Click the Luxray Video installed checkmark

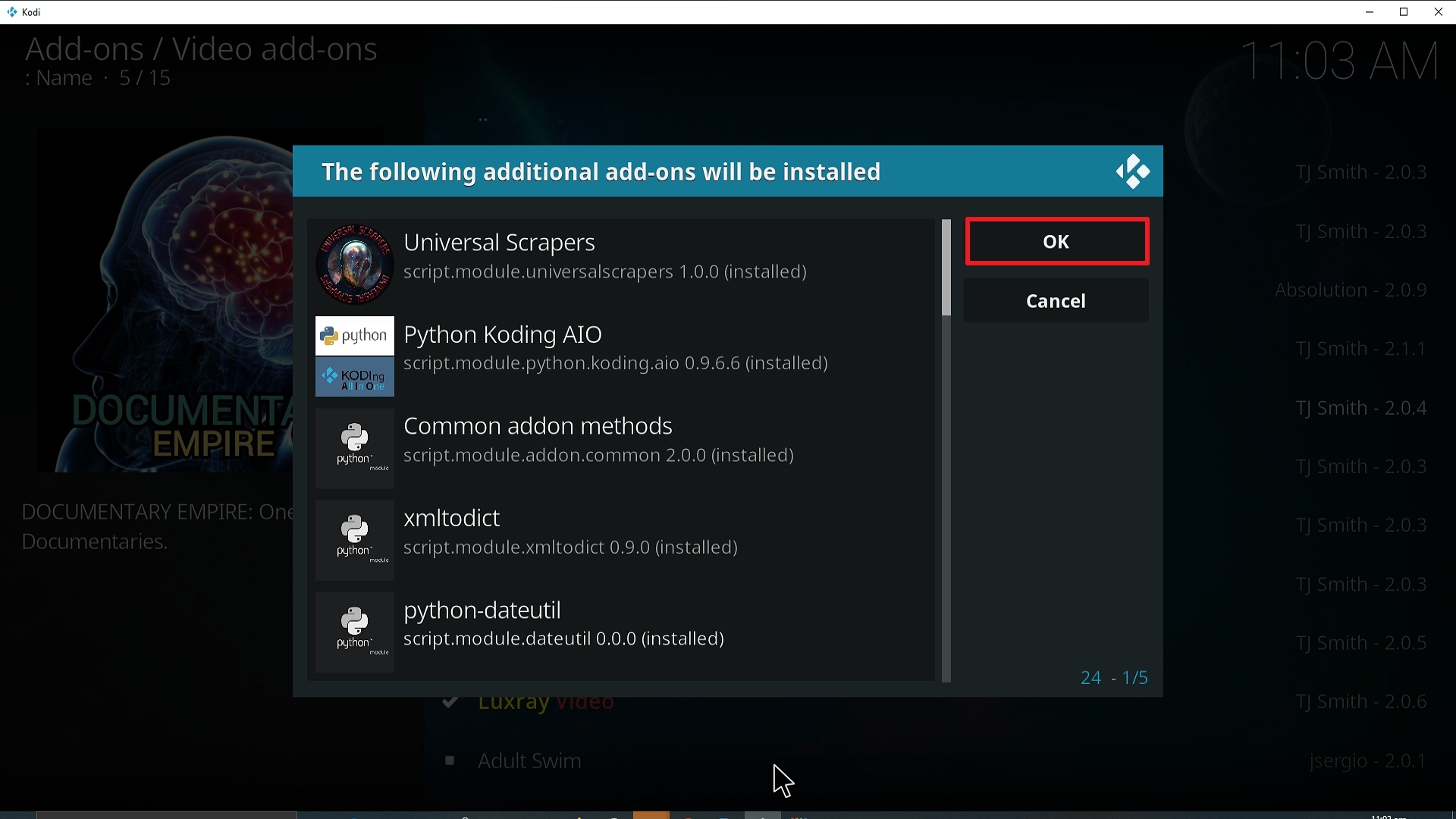[x=450, y=703]
